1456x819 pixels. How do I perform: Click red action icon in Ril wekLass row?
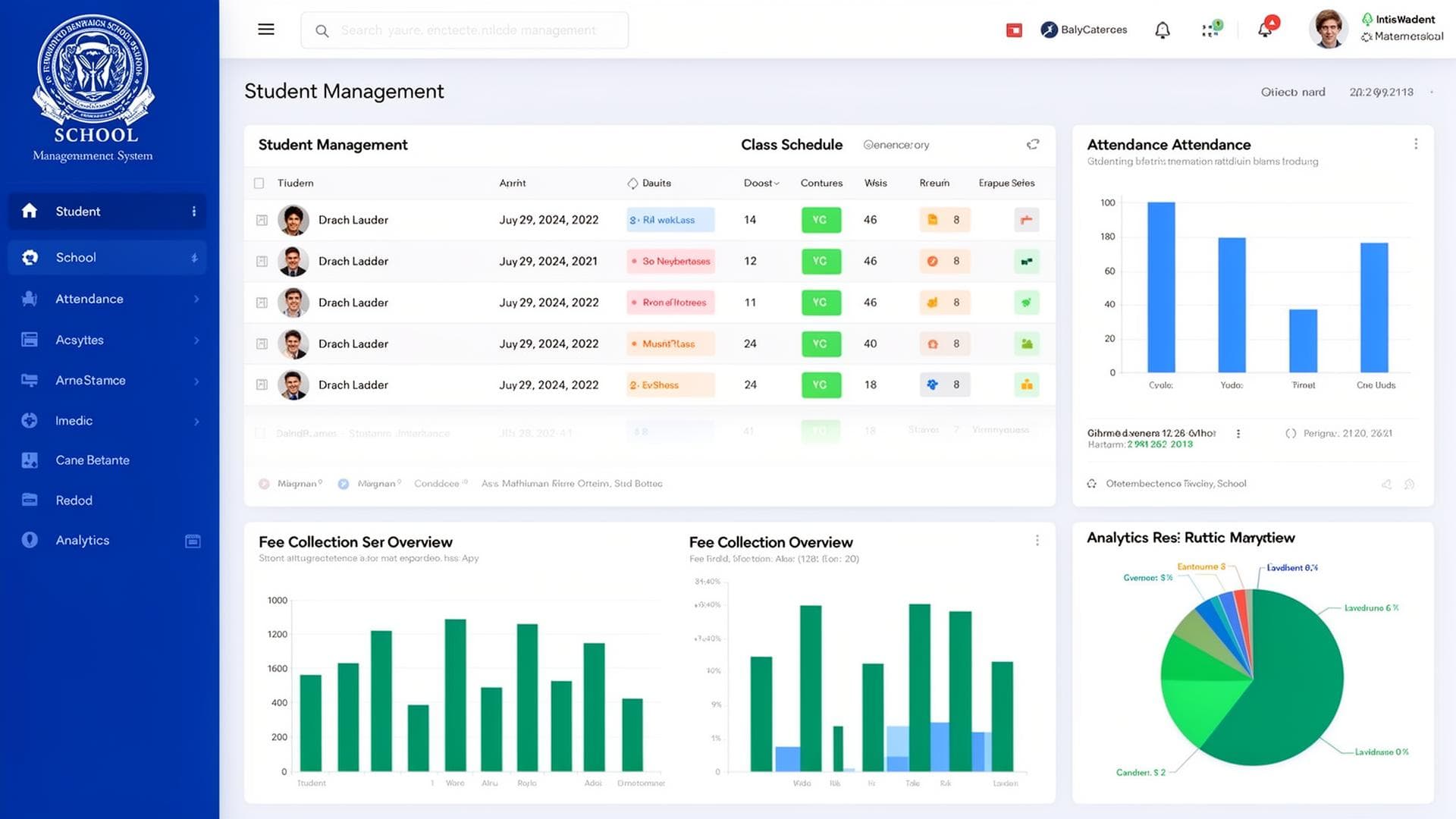pos(1027,220)
